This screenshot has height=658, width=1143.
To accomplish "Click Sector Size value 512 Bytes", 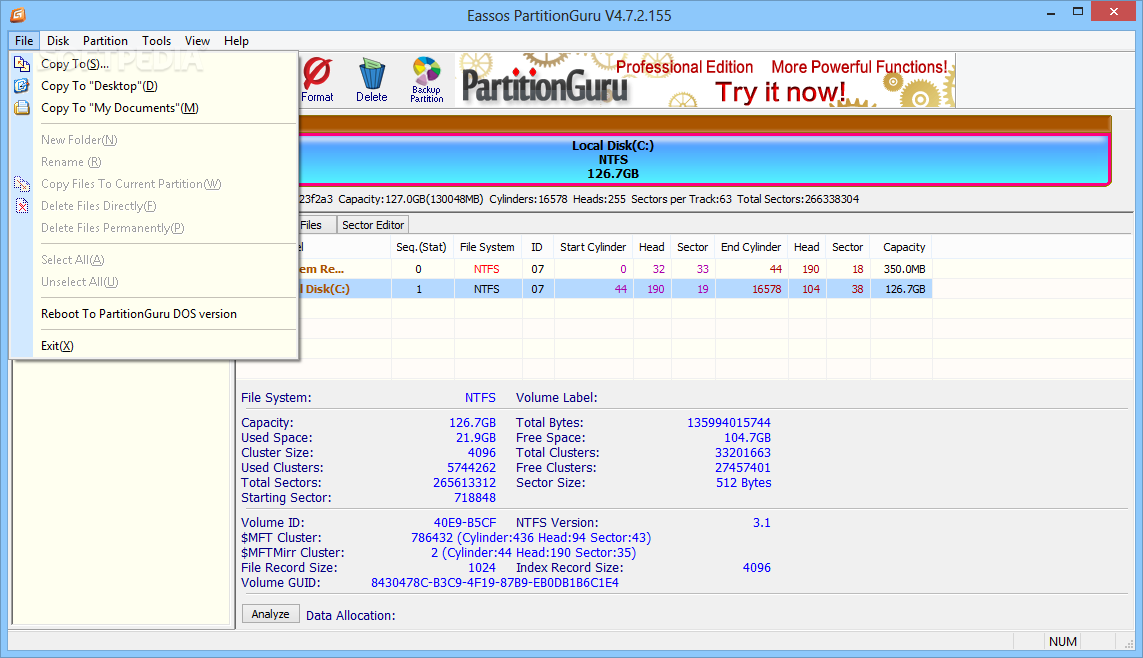I will point(744,483).
